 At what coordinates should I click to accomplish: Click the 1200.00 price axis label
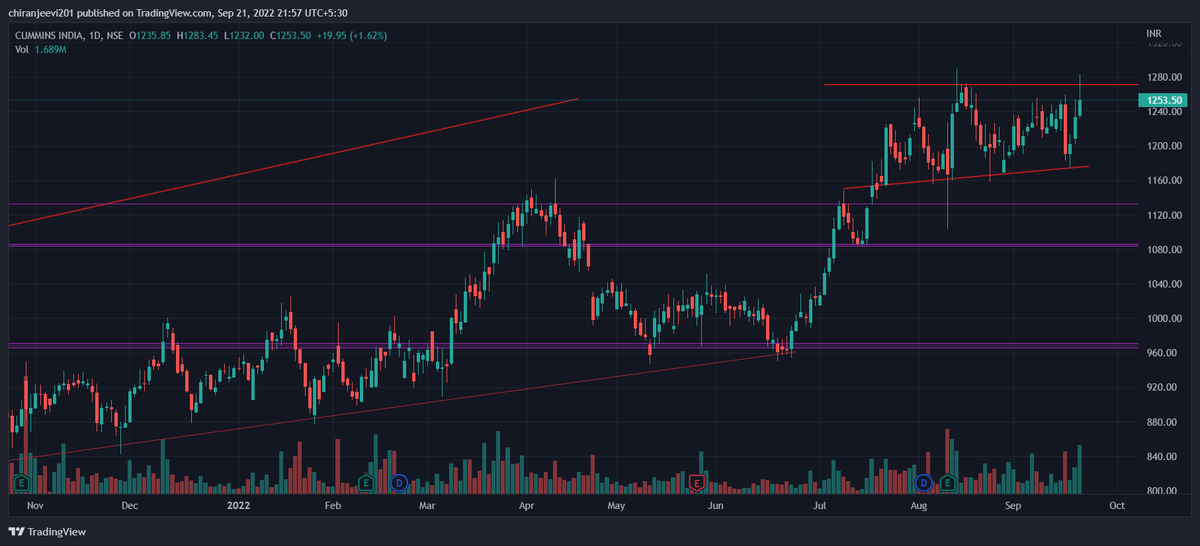click(1164, 146)
